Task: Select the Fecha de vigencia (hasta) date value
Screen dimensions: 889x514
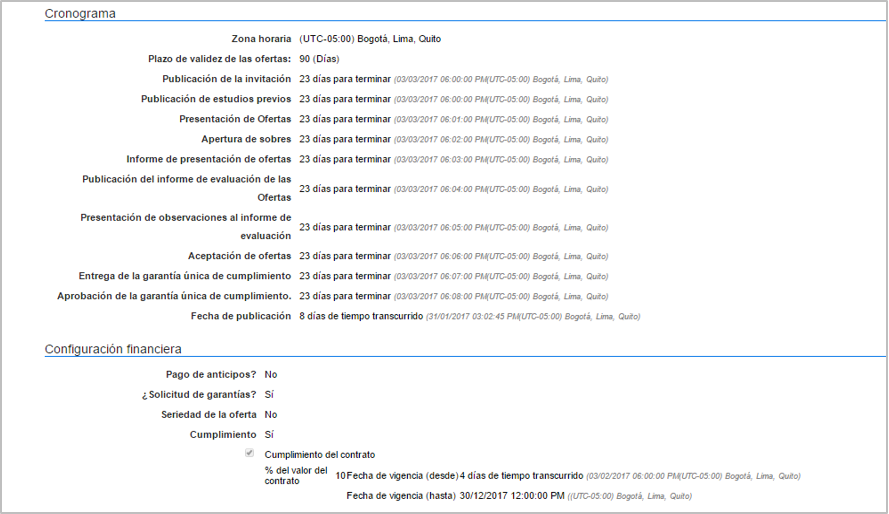Action: (x=512, y=496)
